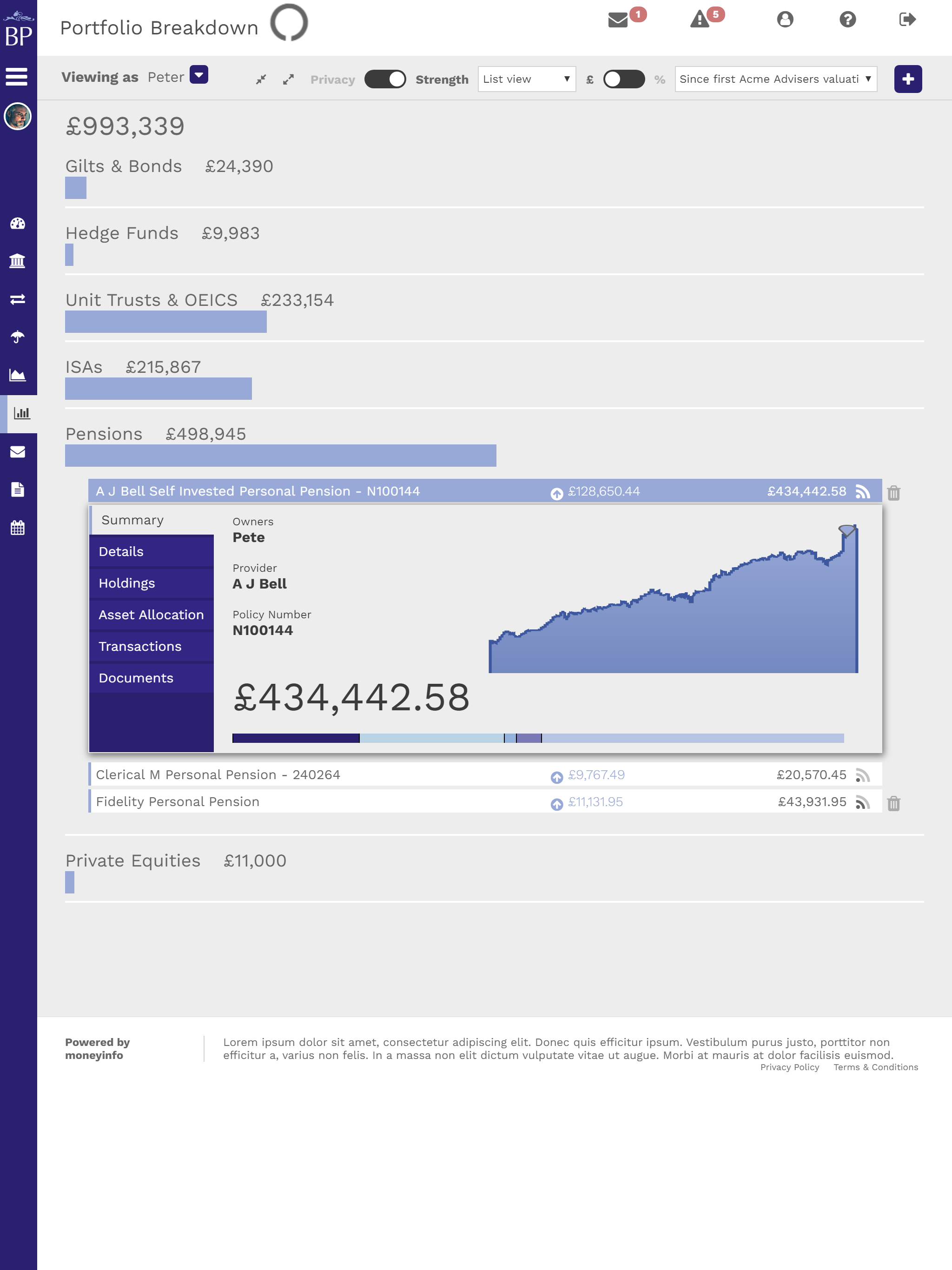952x1270 pixels.
Task: Click the A J Bell valuation area chart
Action: pos(673,599)
